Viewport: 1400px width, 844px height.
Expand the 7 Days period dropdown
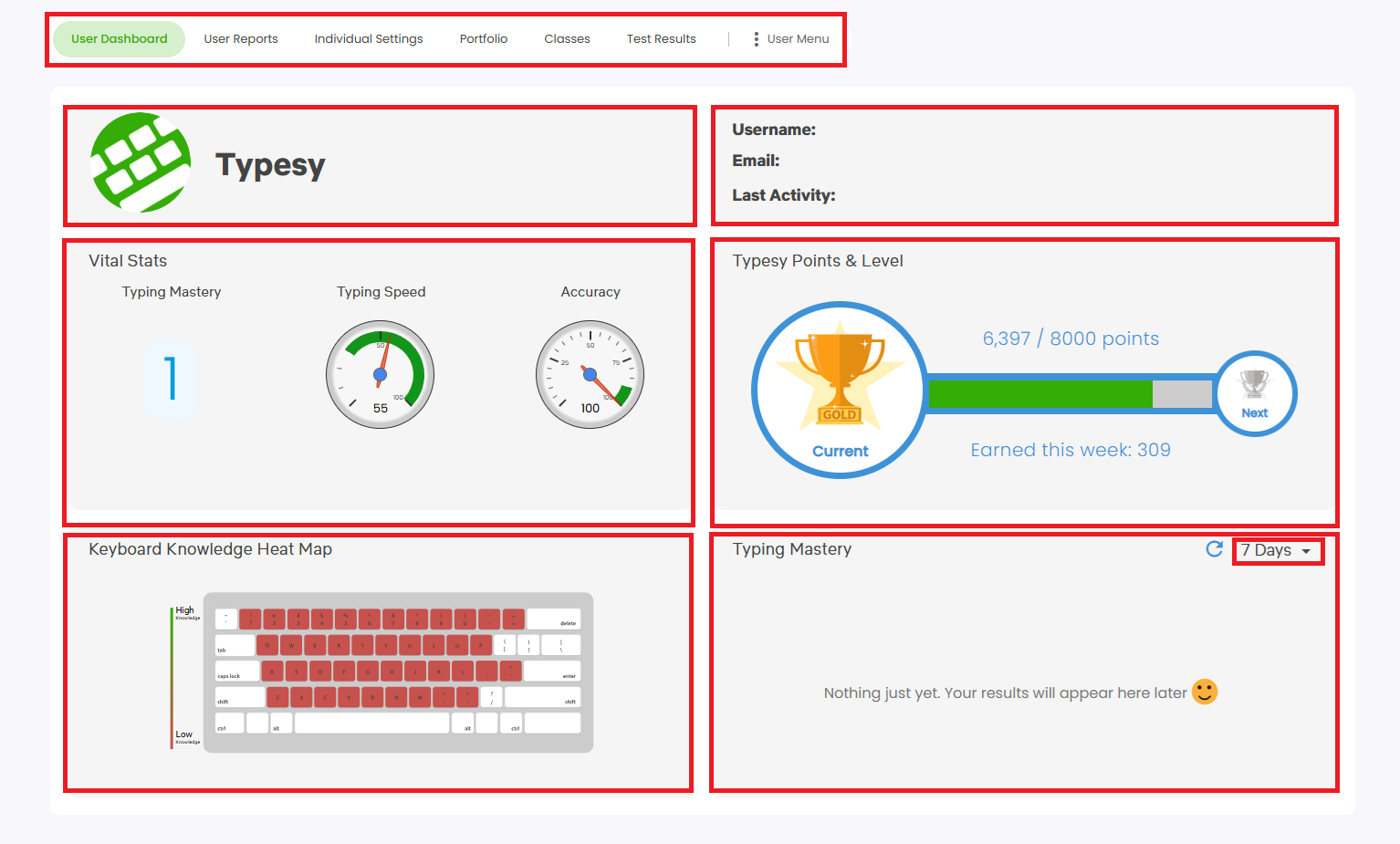coord(1277,550)
